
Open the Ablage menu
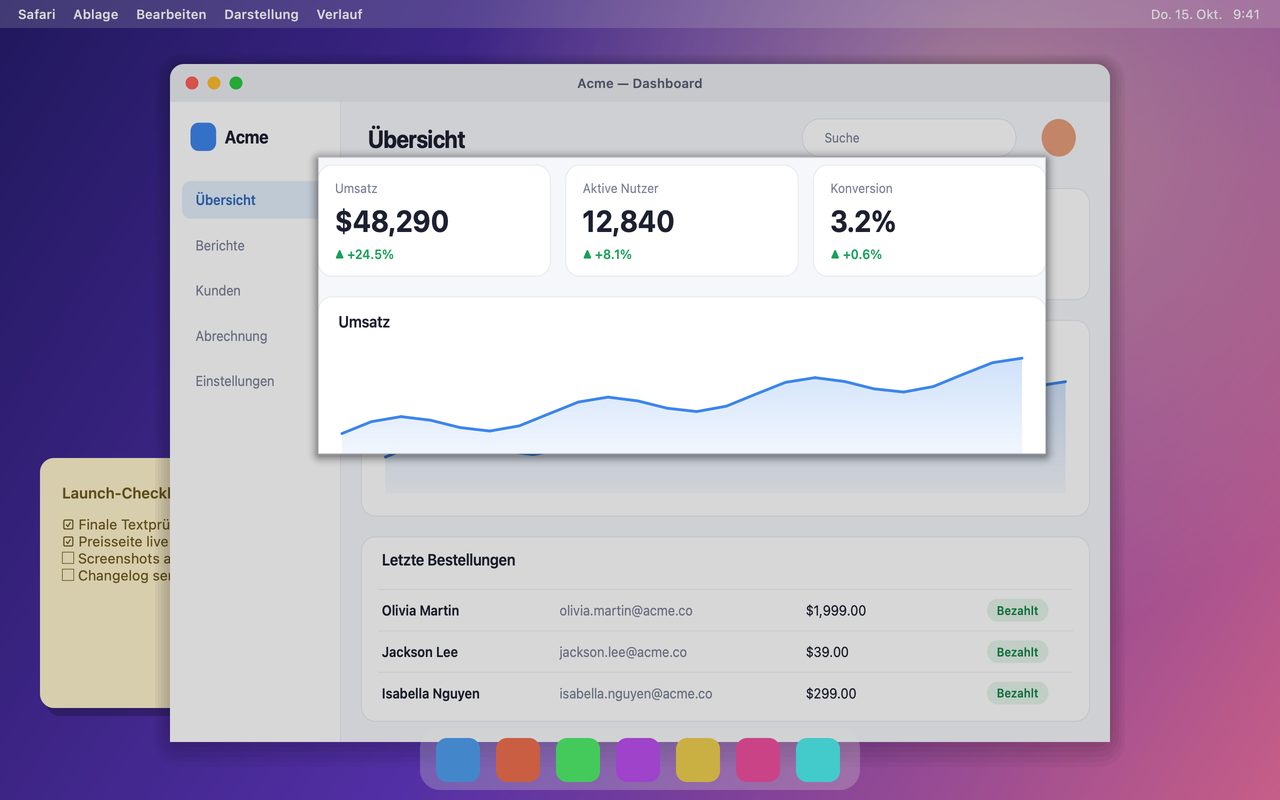[96, 14]
